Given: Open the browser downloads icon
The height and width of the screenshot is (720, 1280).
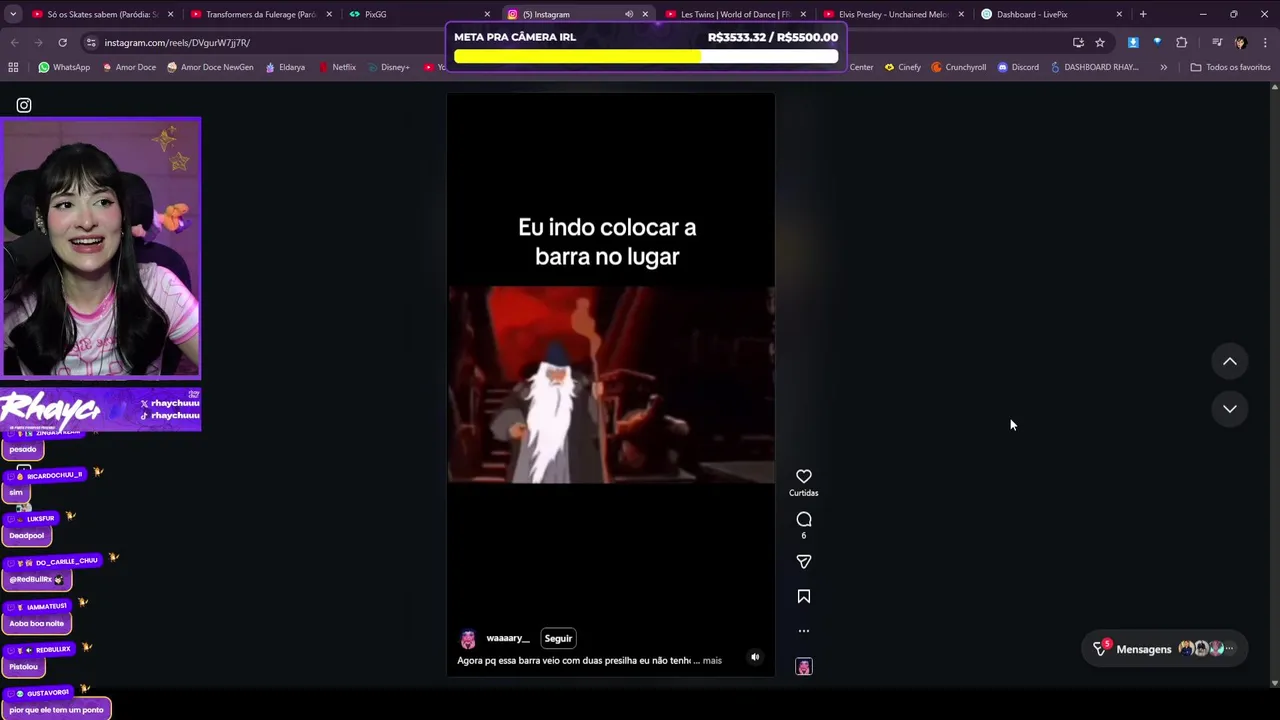Looking at the screenshot, I should tap(1133, 42).
